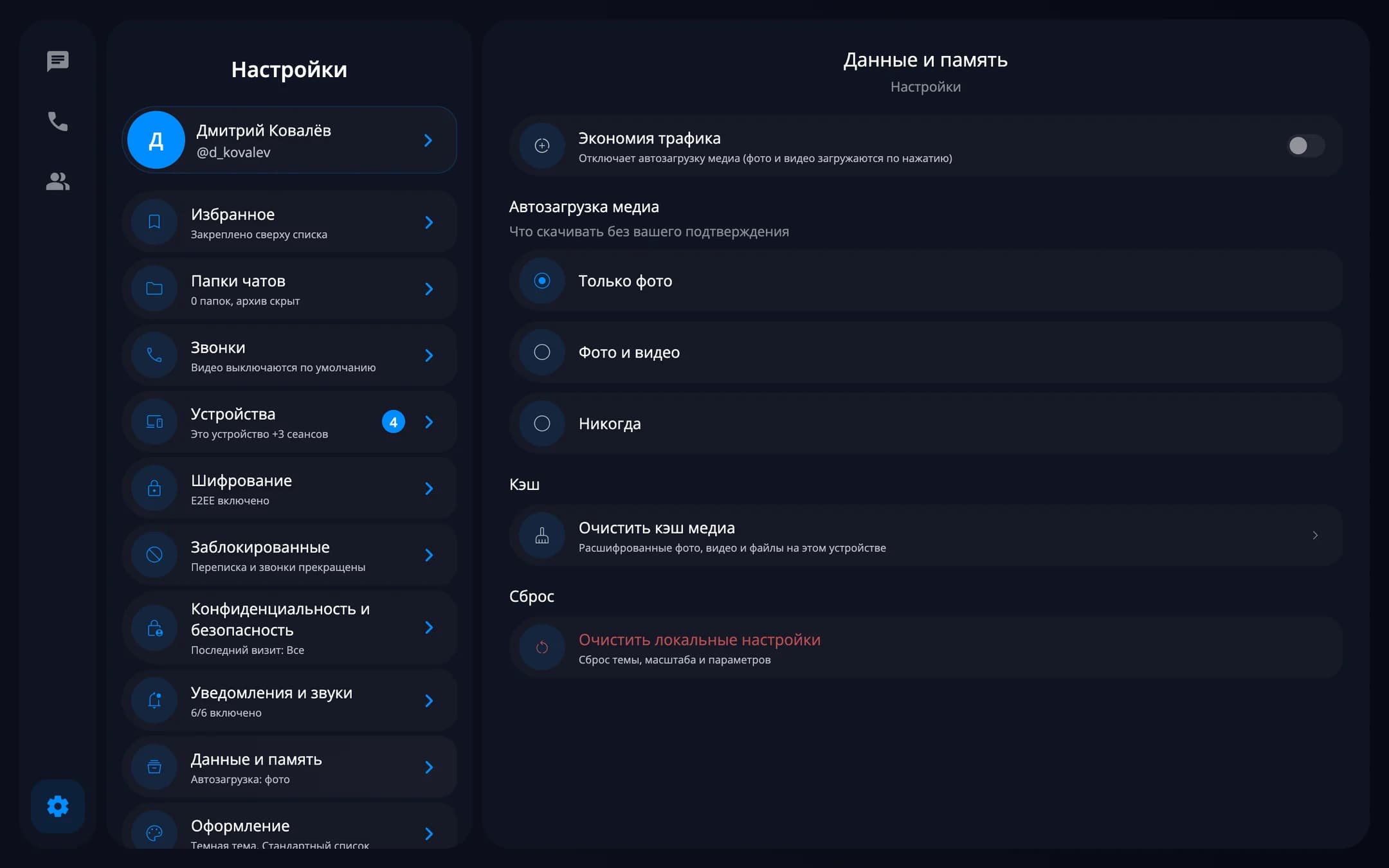1389x868 pixels.
Task: Click the Звонки phone icon
Action: [154, 355]
